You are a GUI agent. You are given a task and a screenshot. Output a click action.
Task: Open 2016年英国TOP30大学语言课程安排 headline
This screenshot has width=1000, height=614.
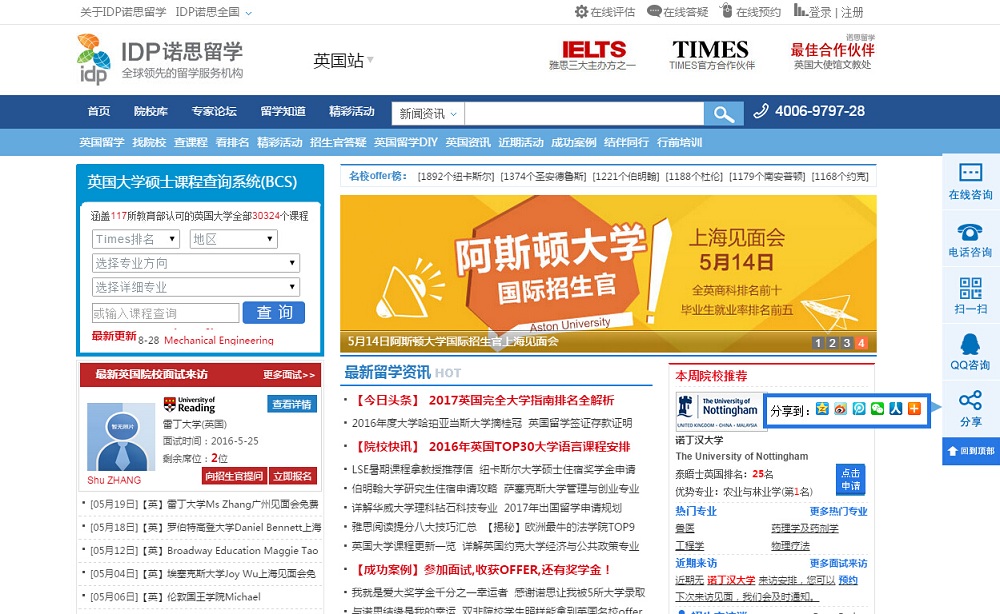tap(529, 446)
